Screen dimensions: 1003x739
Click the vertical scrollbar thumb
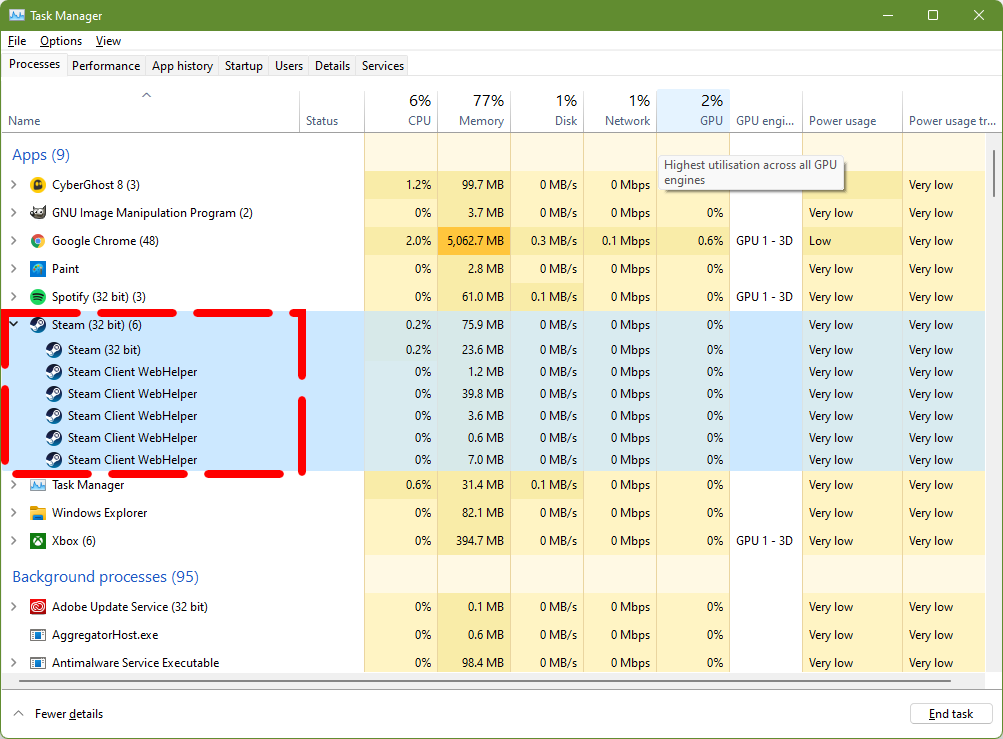point(993,173)
